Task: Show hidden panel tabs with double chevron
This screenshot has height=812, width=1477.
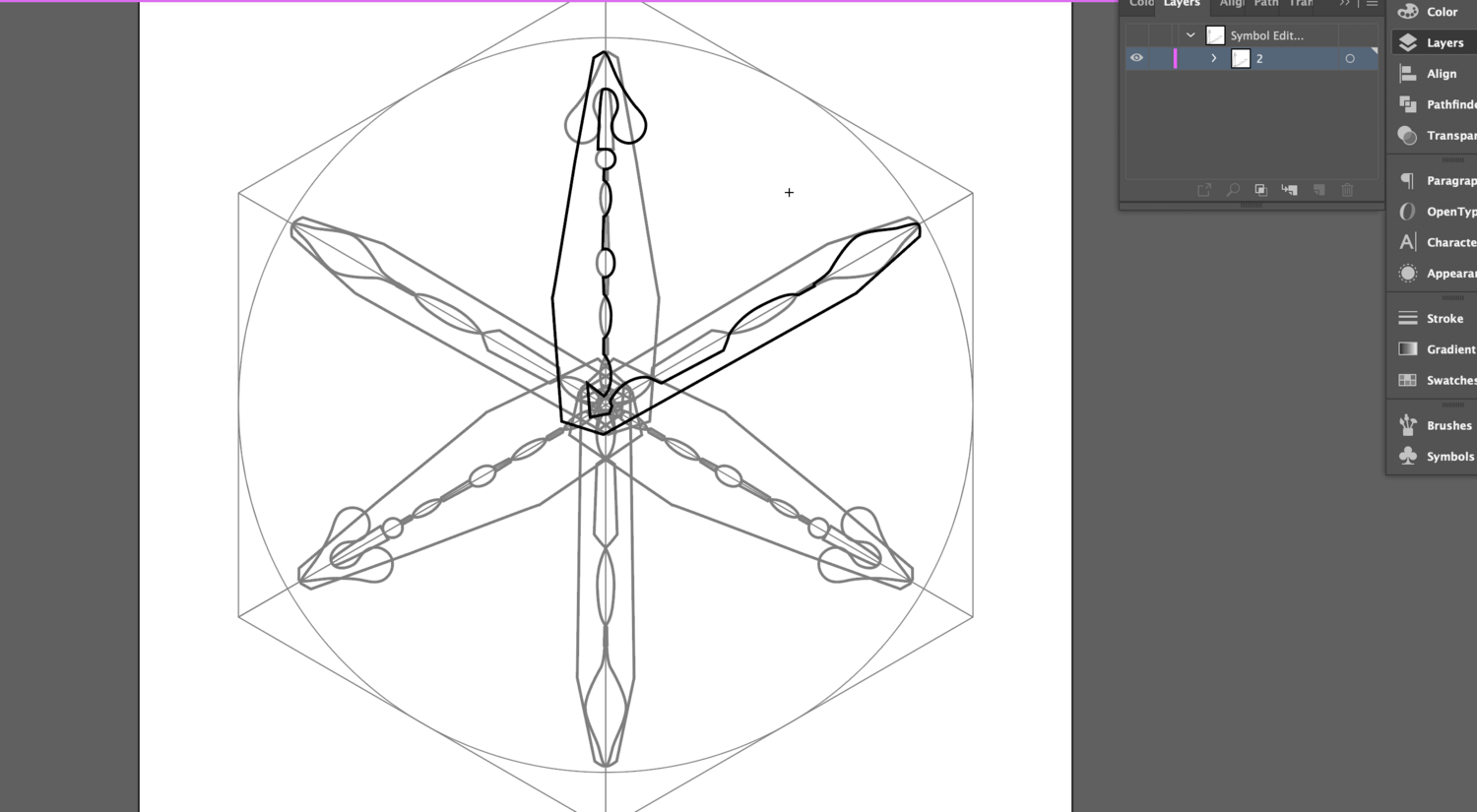Action: pos(1344,4)
